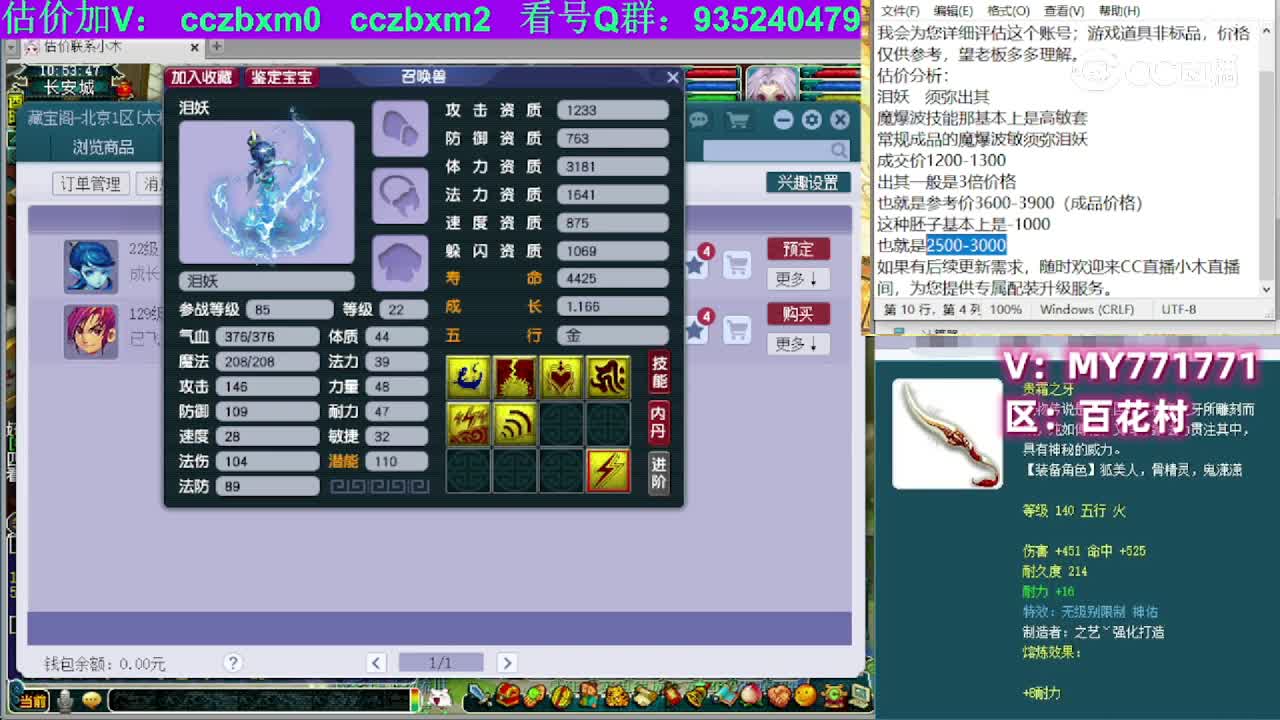Open the 浏览商品 tab
Viewport: 1280px width, 720px height.
point(103,147)
